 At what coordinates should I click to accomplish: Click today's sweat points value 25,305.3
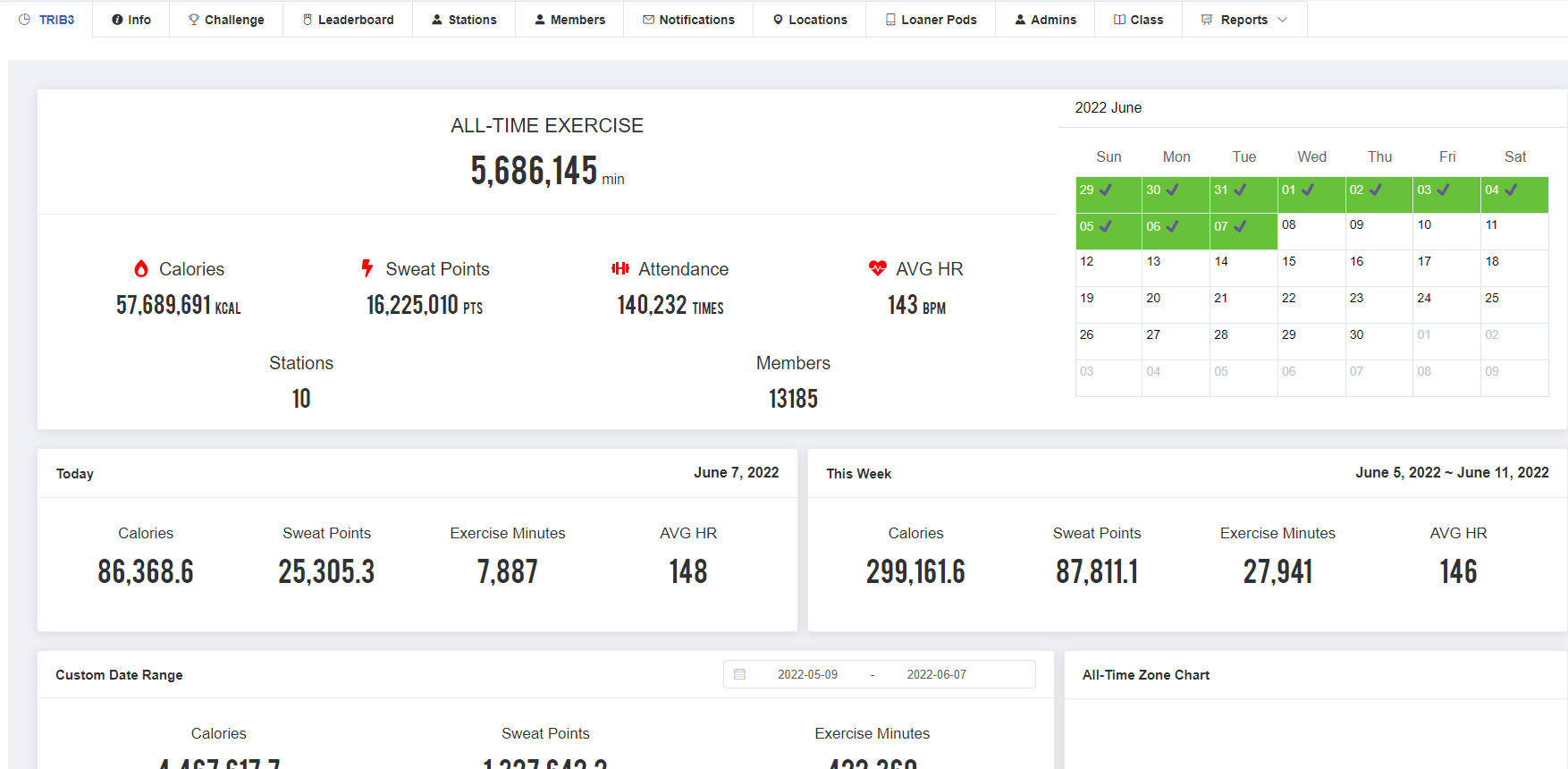[326, 571]
